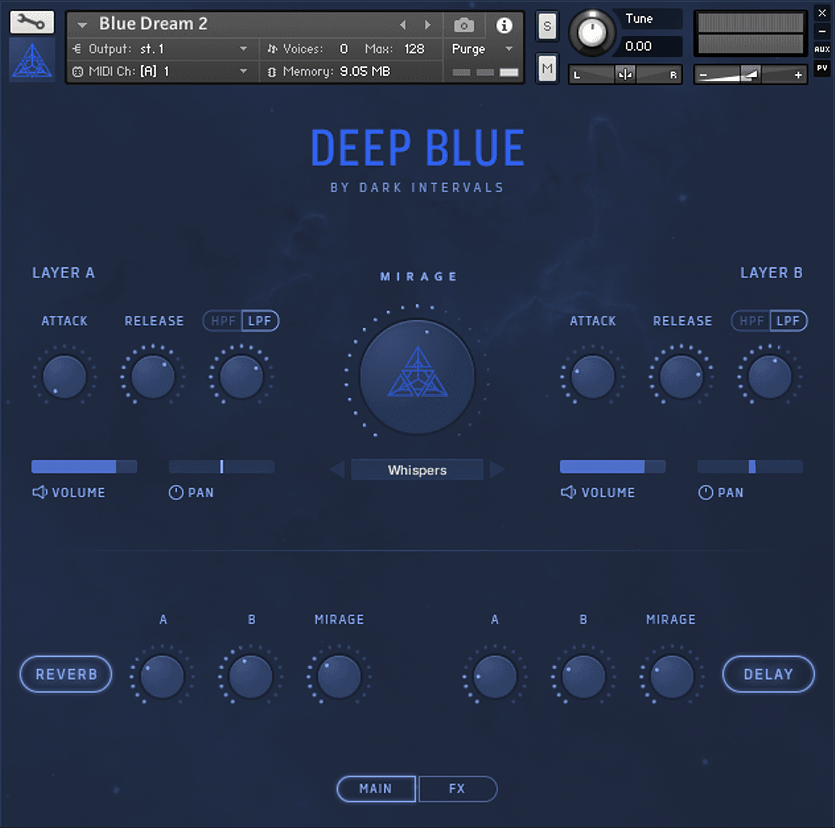Go to next instrument preset in header
The height and width of the screenshot is (828, 835).
pyautogui.click(x=428, y=25)
